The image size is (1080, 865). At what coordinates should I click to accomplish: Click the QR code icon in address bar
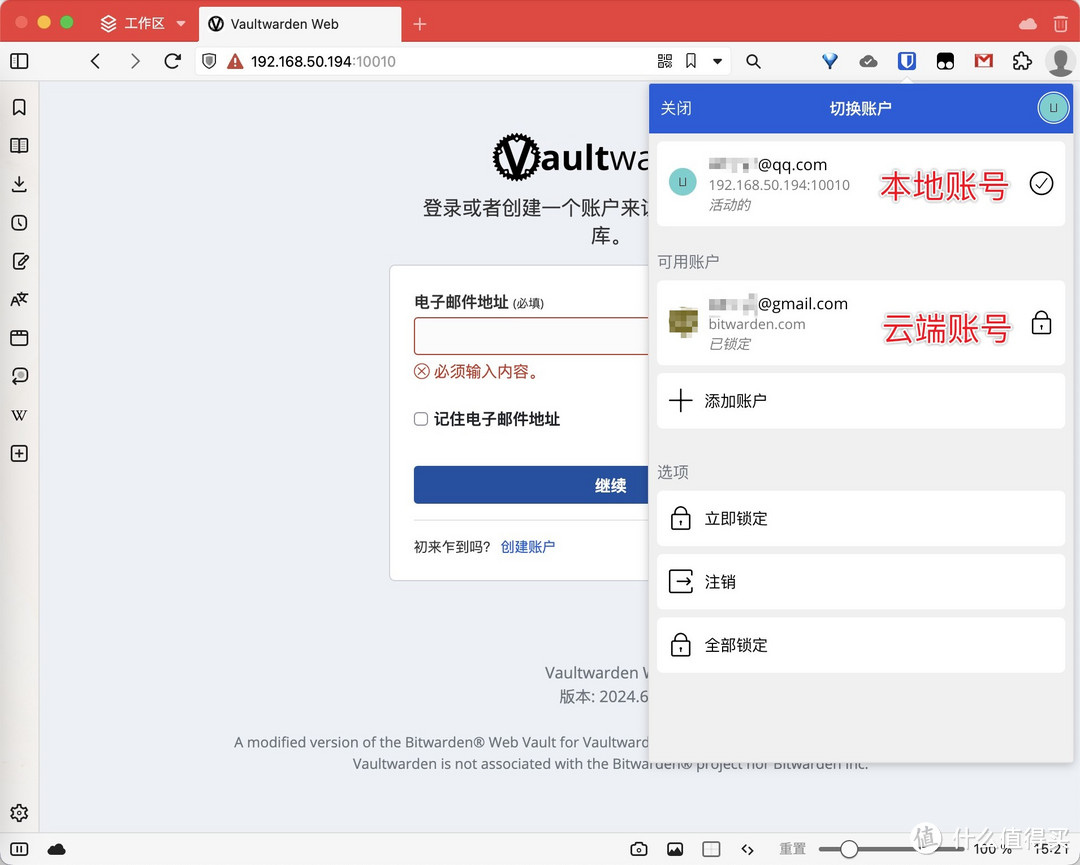665,61
